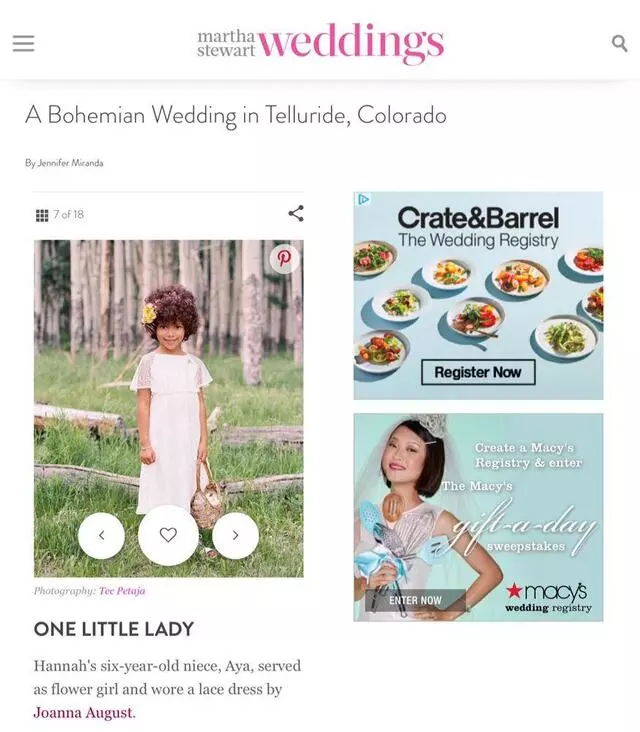Viewport: 640px width, 732px height.
Task: Click the Register Now button
Action: [478, 372]
